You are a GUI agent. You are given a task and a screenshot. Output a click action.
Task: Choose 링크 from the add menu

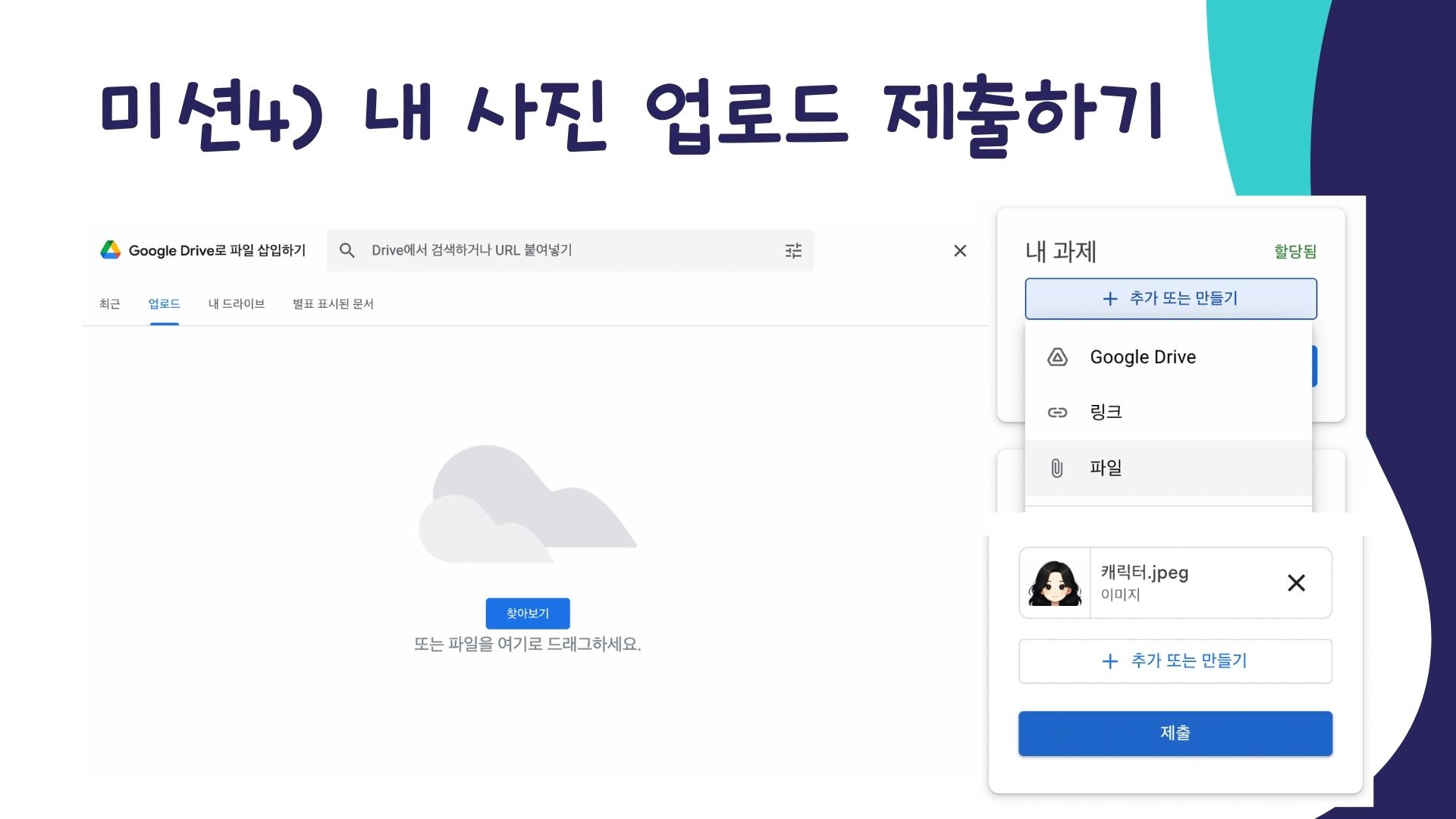tap(1106, 413)
